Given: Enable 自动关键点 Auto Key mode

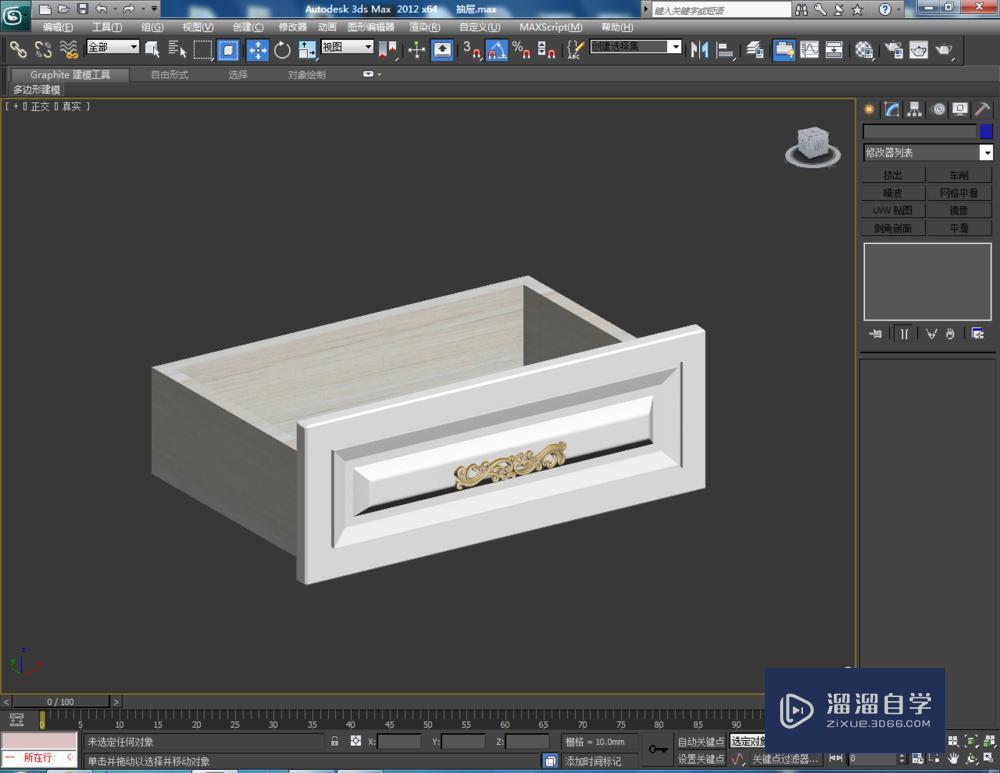Looking at the screenshot, I should tap(701, 741).
